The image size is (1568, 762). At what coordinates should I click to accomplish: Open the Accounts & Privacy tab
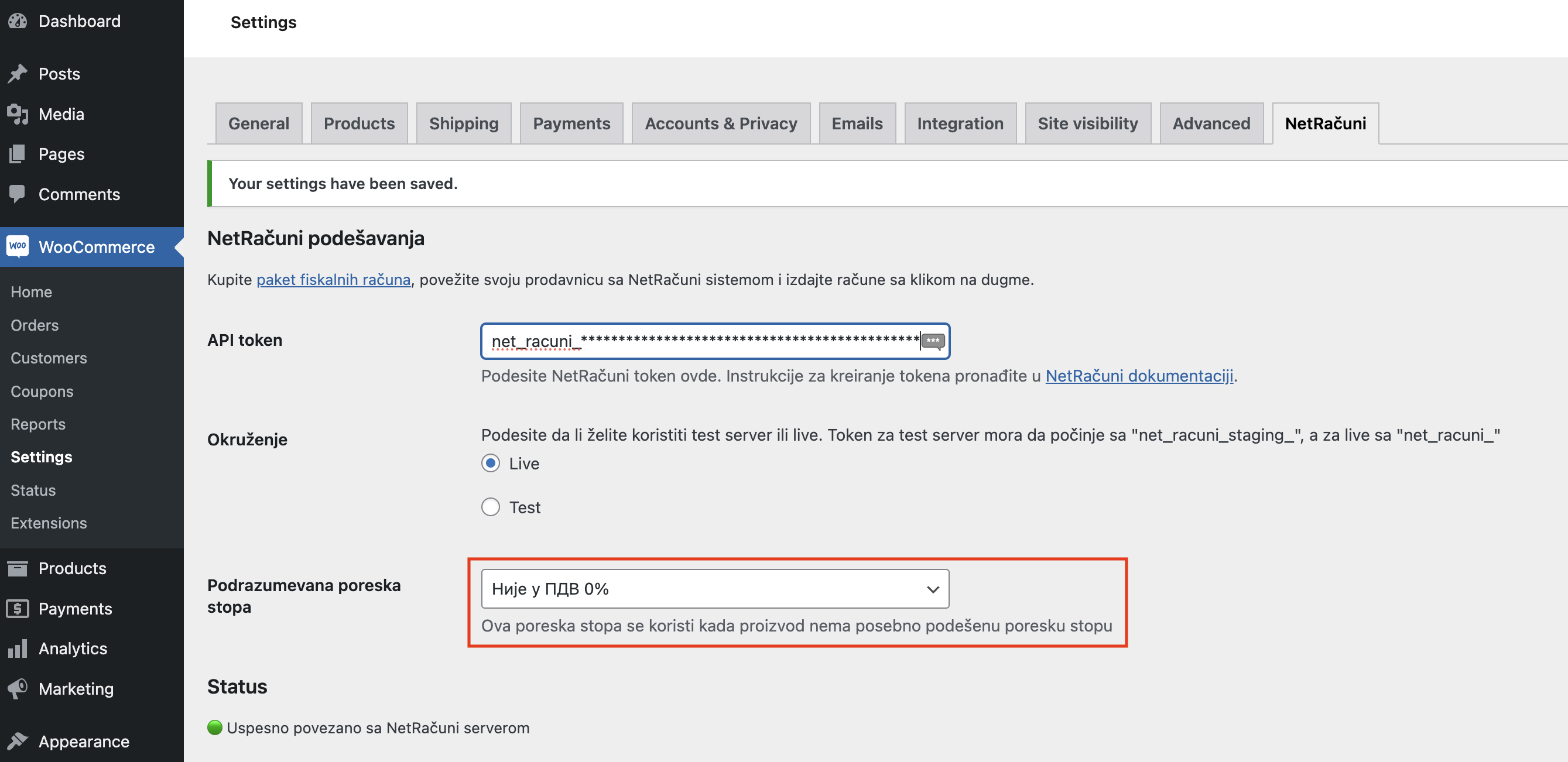click(720, 123)
